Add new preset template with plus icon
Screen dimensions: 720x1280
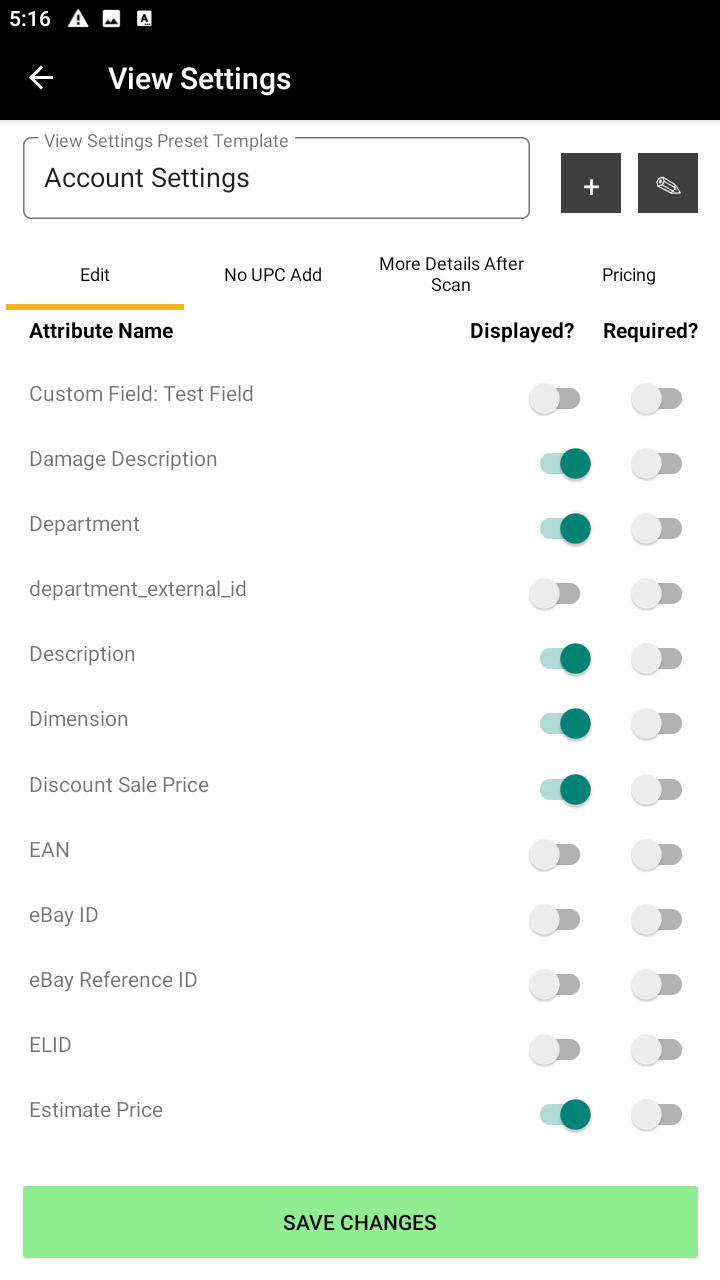coord(591,183)
